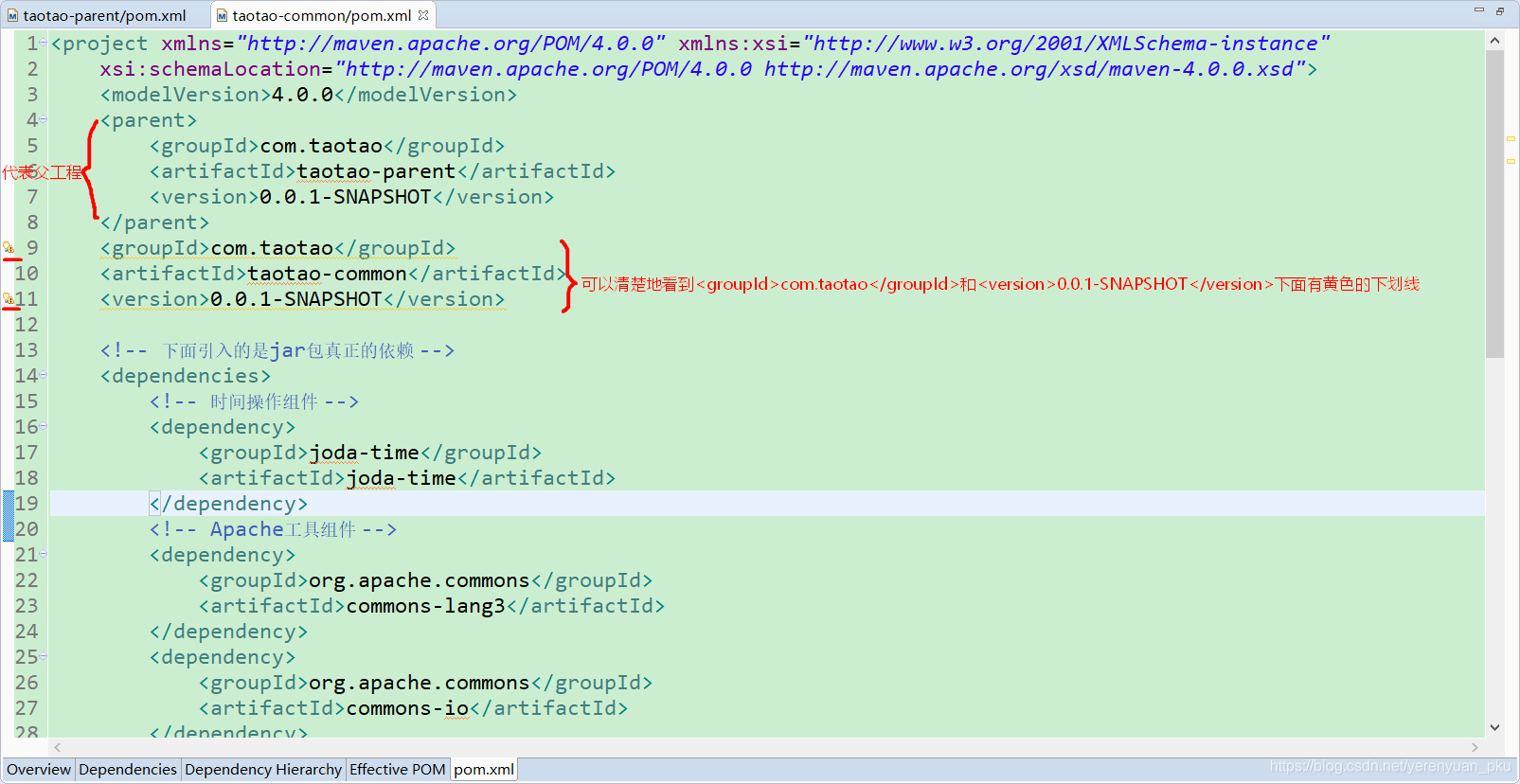Click the modelVersion 4.0.0 value
Screen dimensions: 1520x784
pos(302,95)
